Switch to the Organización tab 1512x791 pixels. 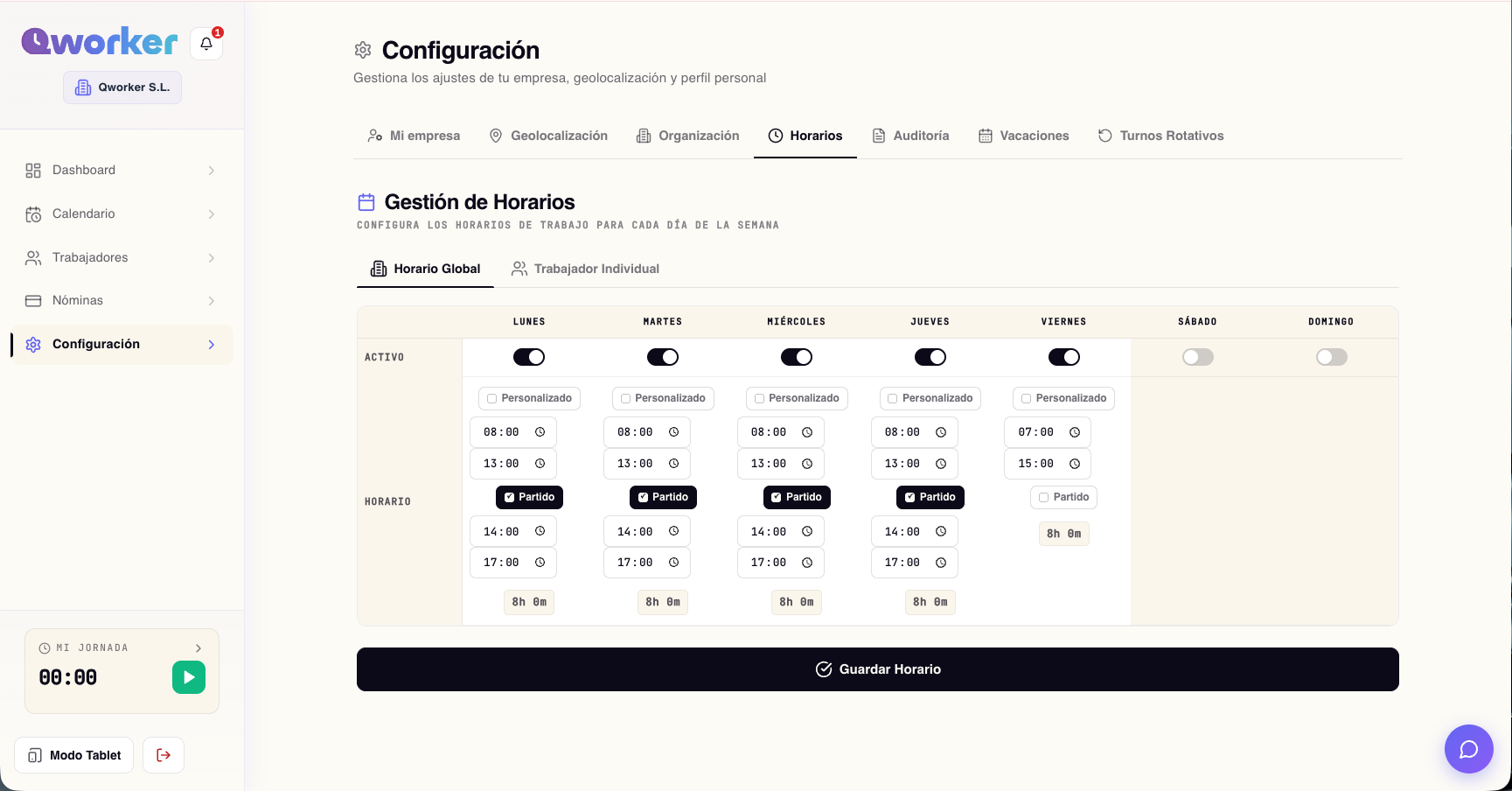tap(688, 136)
